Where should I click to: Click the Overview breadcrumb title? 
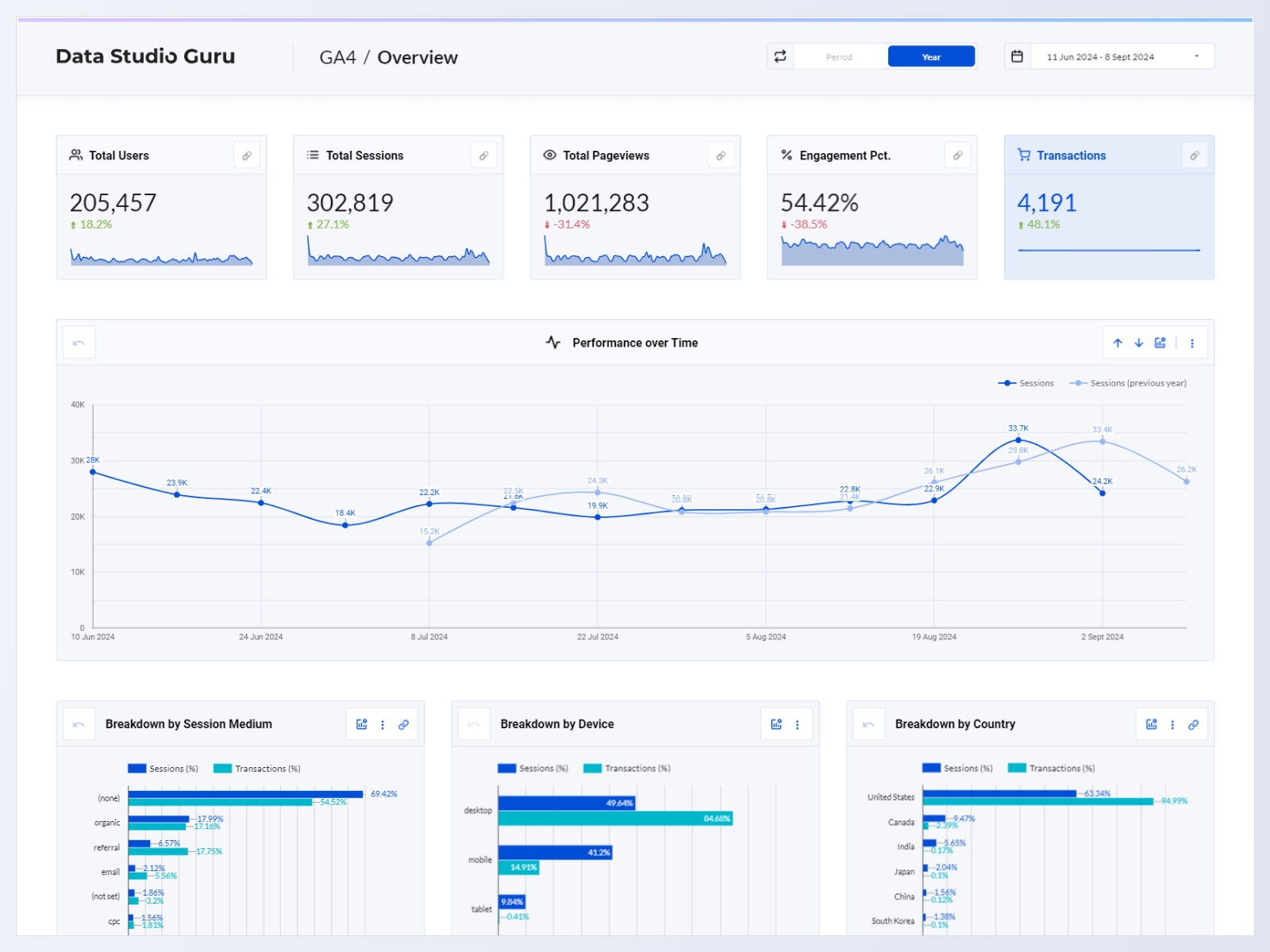[417, 58]
